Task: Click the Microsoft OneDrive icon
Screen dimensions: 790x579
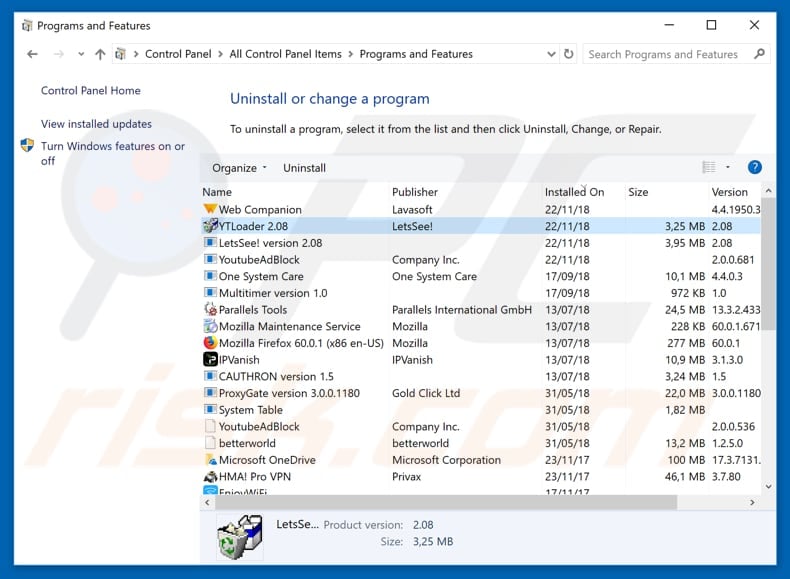Action: pos(210,460)
